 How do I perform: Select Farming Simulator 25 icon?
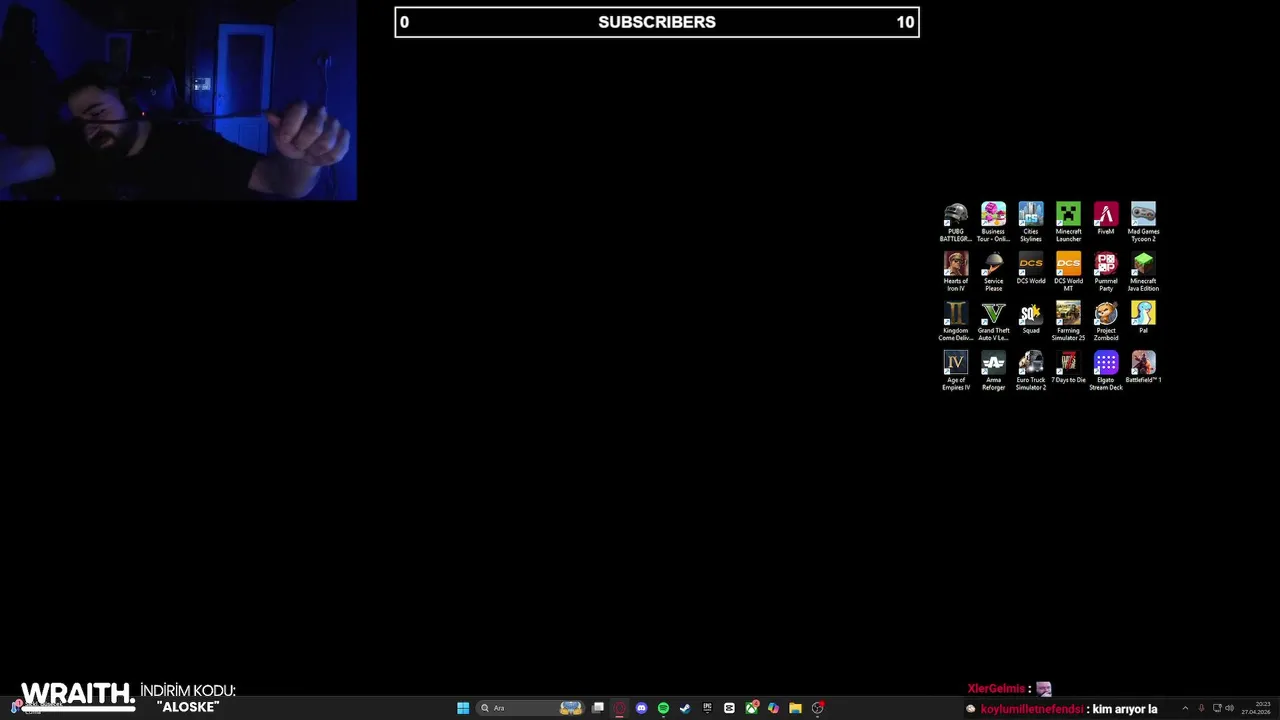tap(1068, 321)
